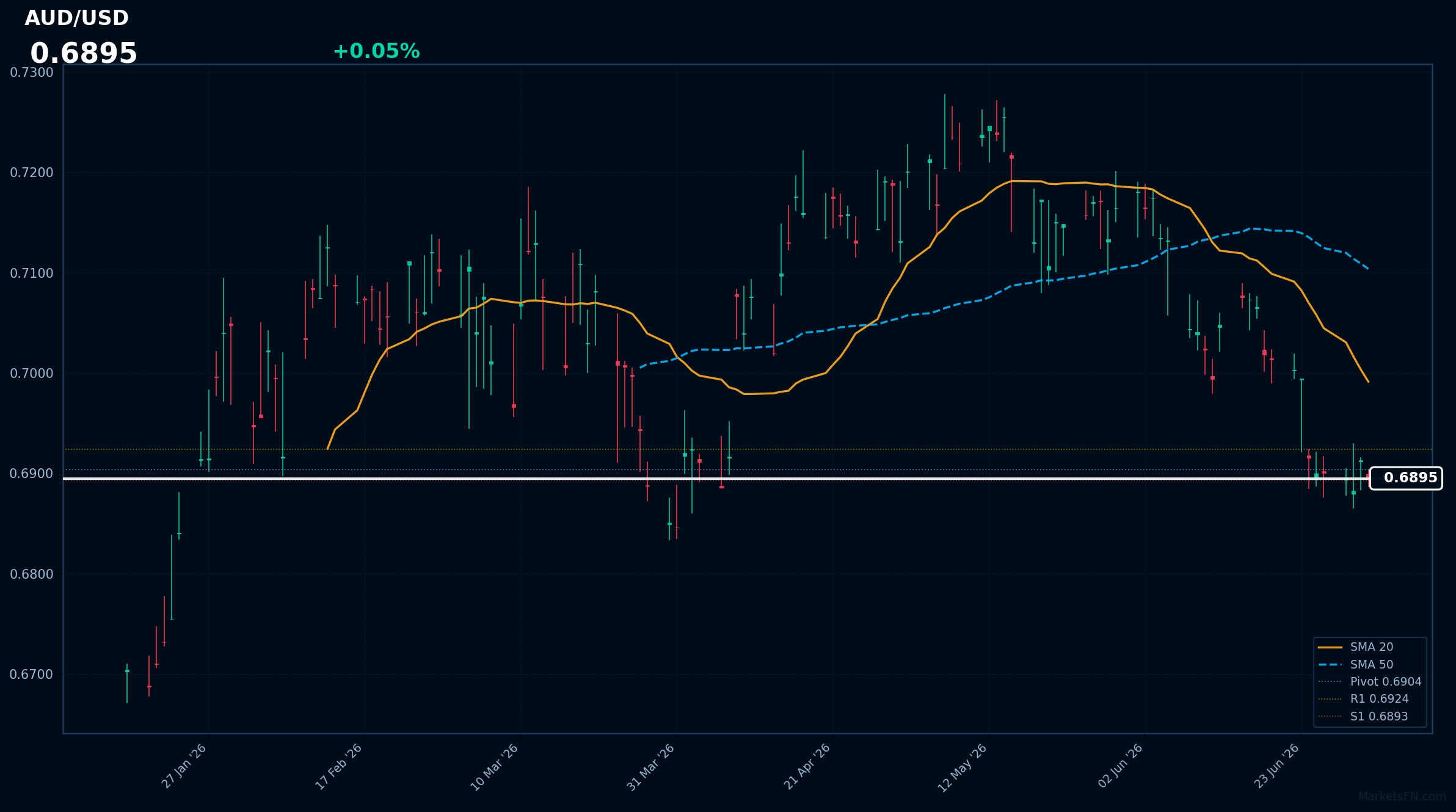Click the SMA 20 legend entry
Image resolution: width=1456 pixels, height=812 pixels.
1356,647
